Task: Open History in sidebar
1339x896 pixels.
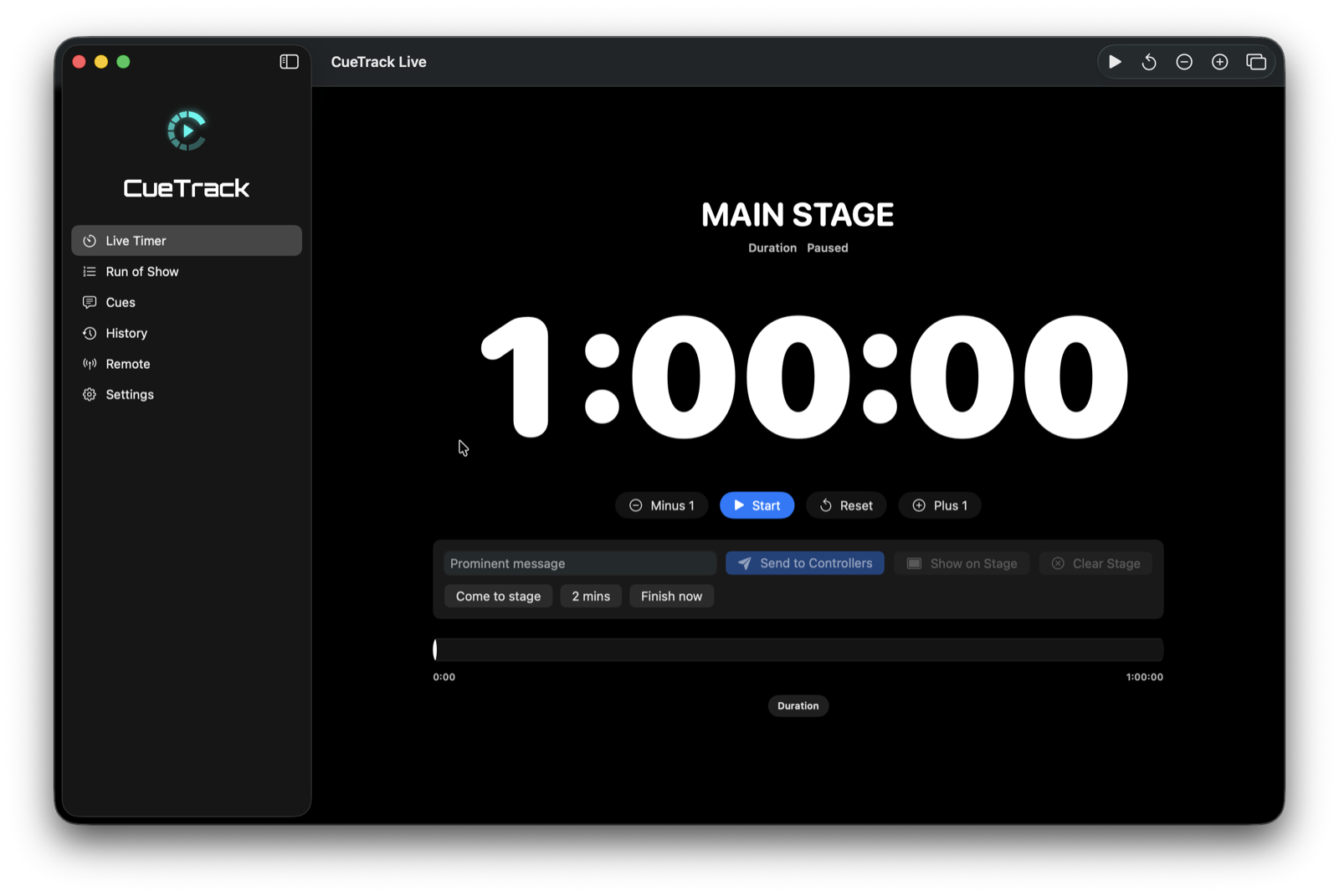Action: [x=187, y=333]
